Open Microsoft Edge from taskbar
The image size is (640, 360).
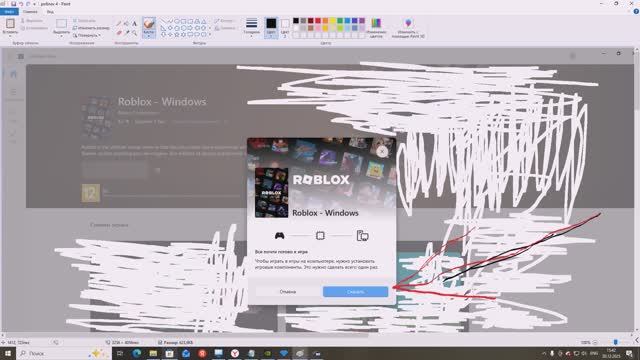137,353
